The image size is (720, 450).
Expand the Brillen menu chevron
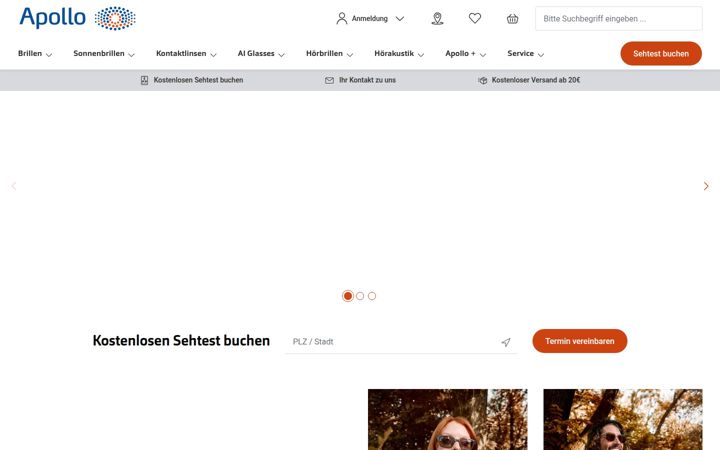click(49, 55)
